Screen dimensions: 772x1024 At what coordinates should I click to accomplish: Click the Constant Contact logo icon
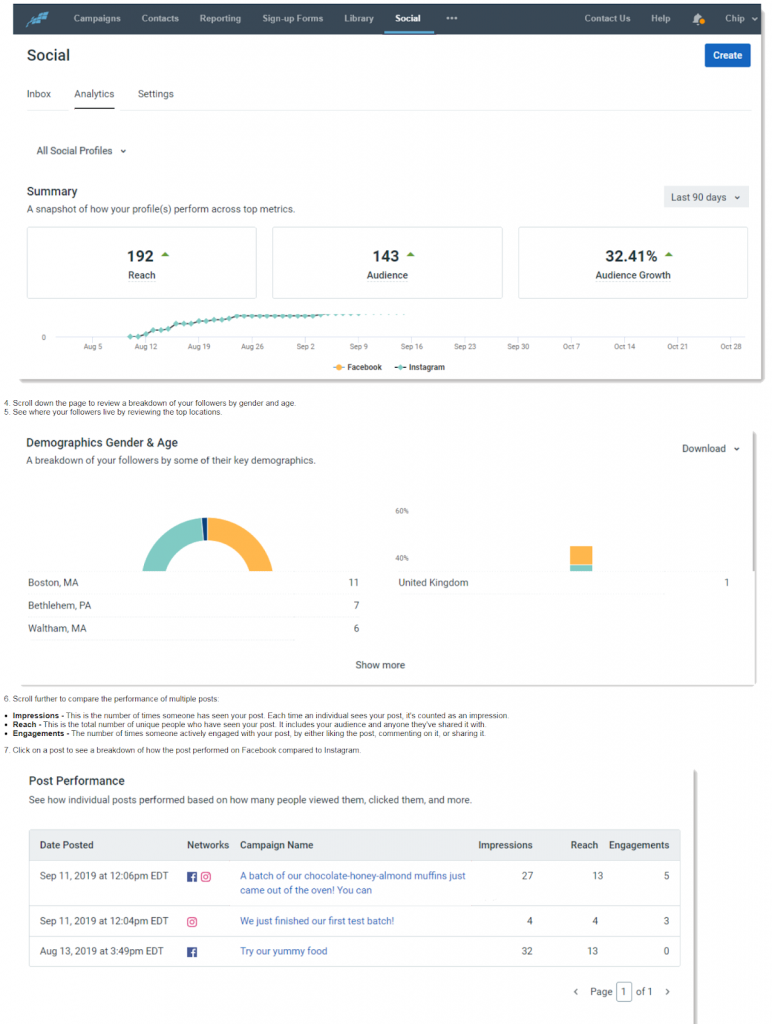(40, 18)
